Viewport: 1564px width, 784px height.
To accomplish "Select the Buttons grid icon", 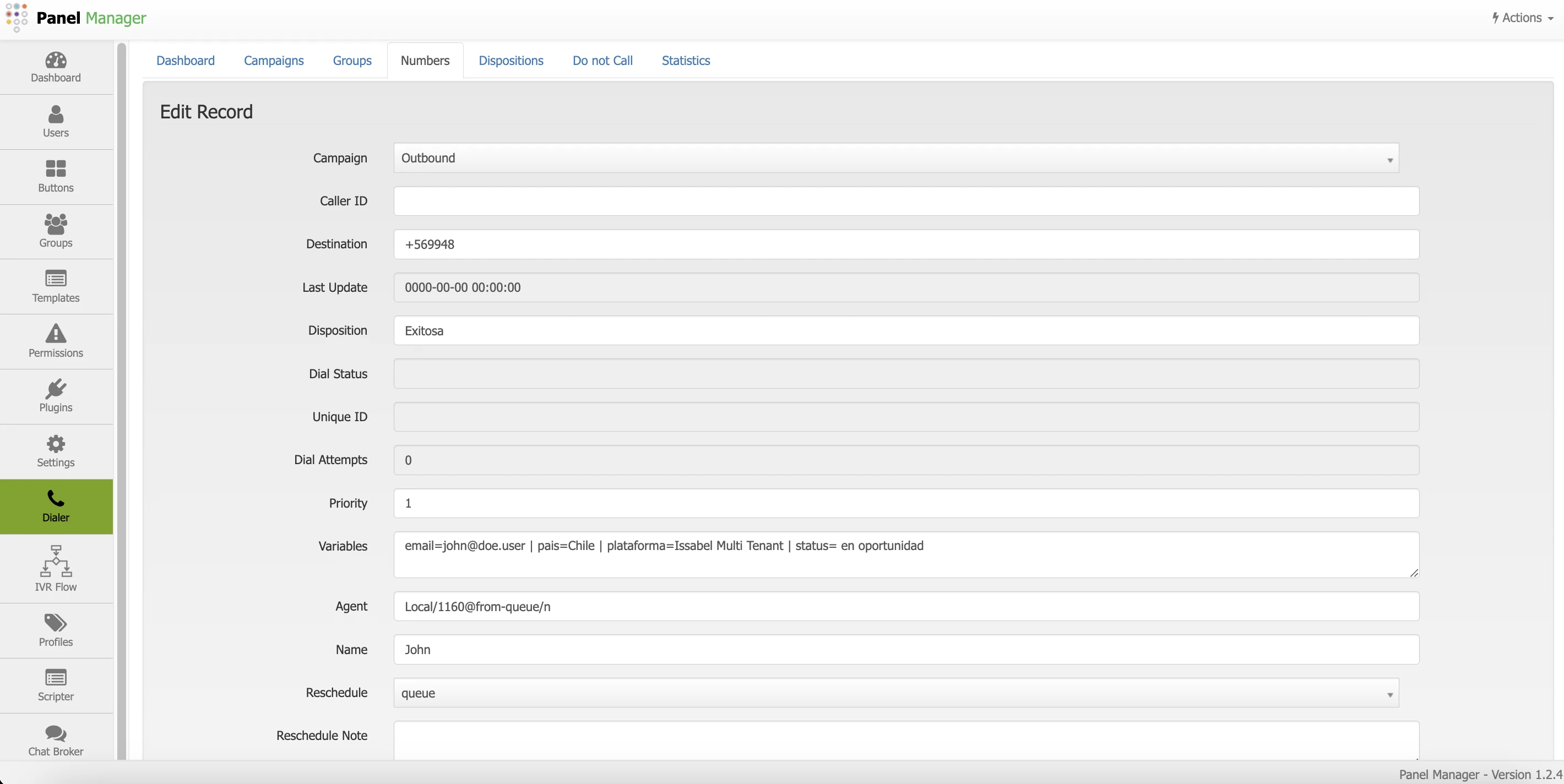I will [x=56, y=168].
